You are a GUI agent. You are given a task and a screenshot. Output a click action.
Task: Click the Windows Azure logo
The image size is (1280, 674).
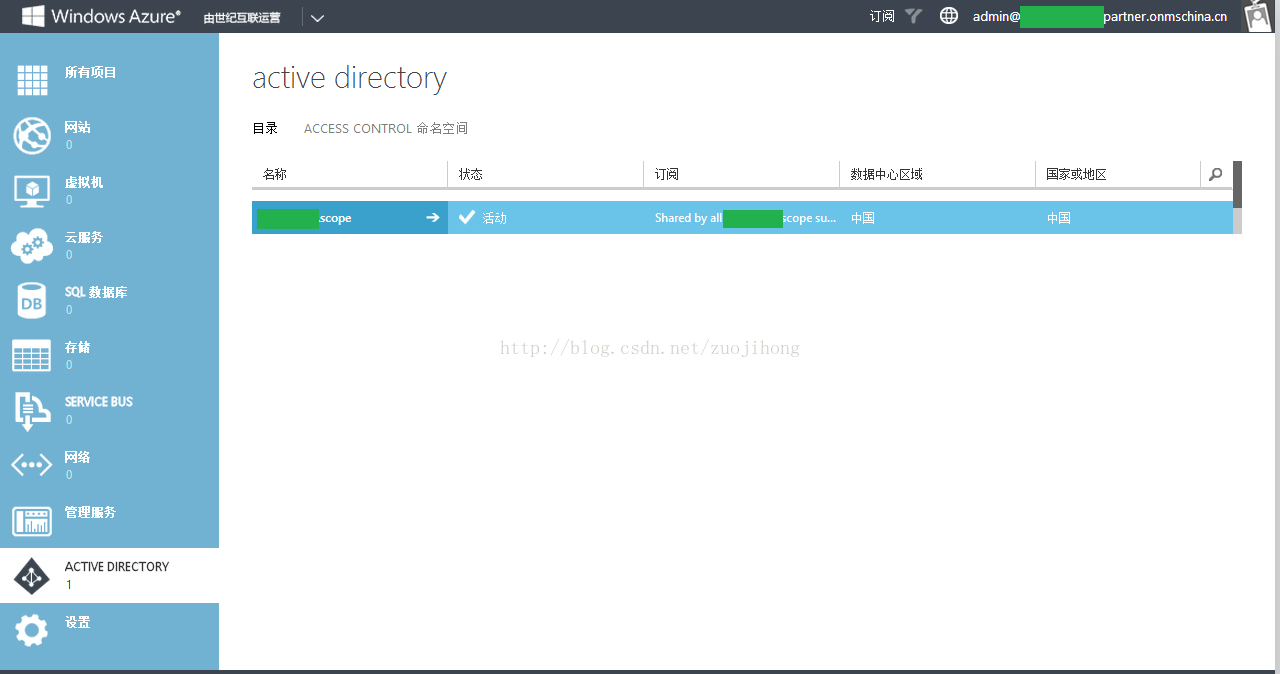click(101, 16)
